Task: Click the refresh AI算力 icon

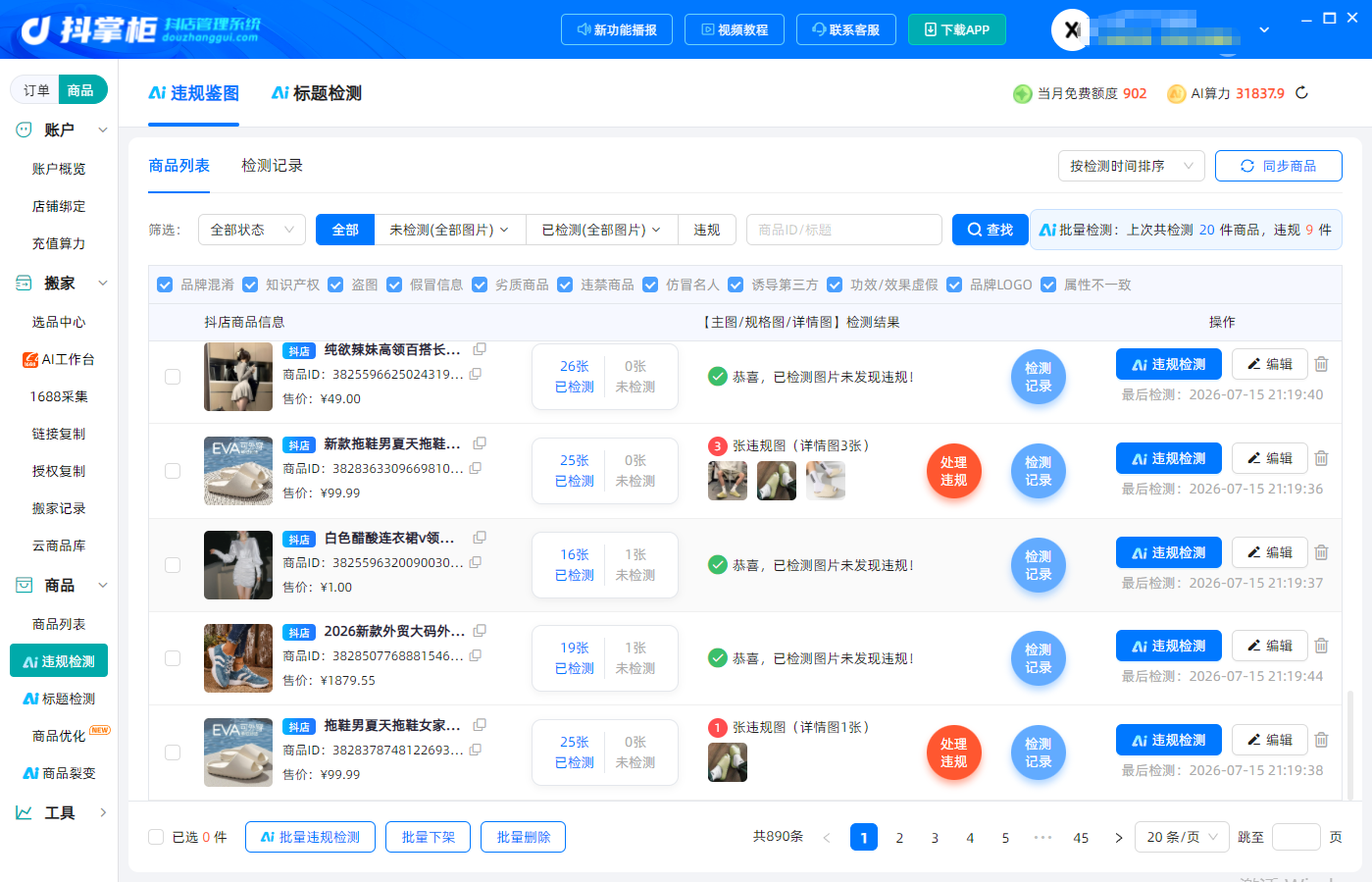Action: point(1301,93)
